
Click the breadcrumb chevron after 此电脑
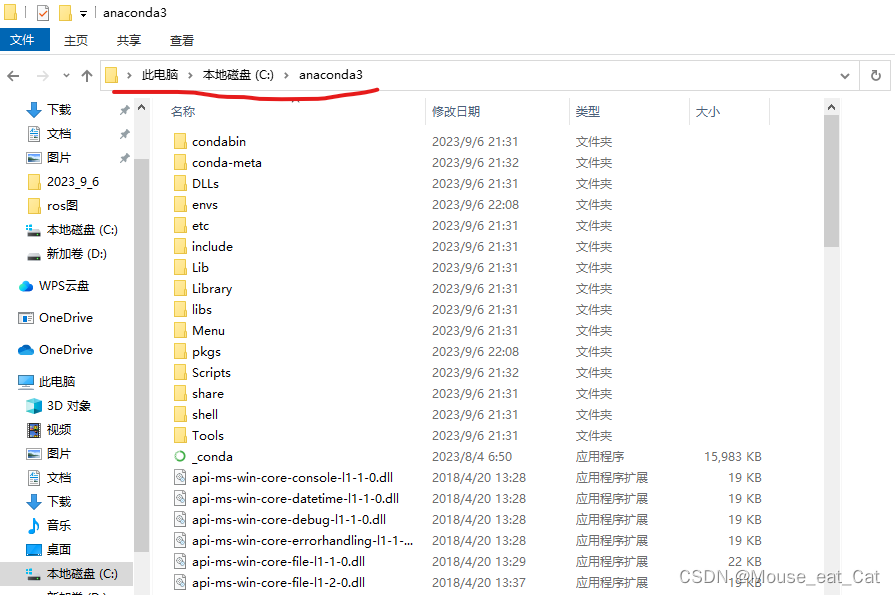(191, 74)
